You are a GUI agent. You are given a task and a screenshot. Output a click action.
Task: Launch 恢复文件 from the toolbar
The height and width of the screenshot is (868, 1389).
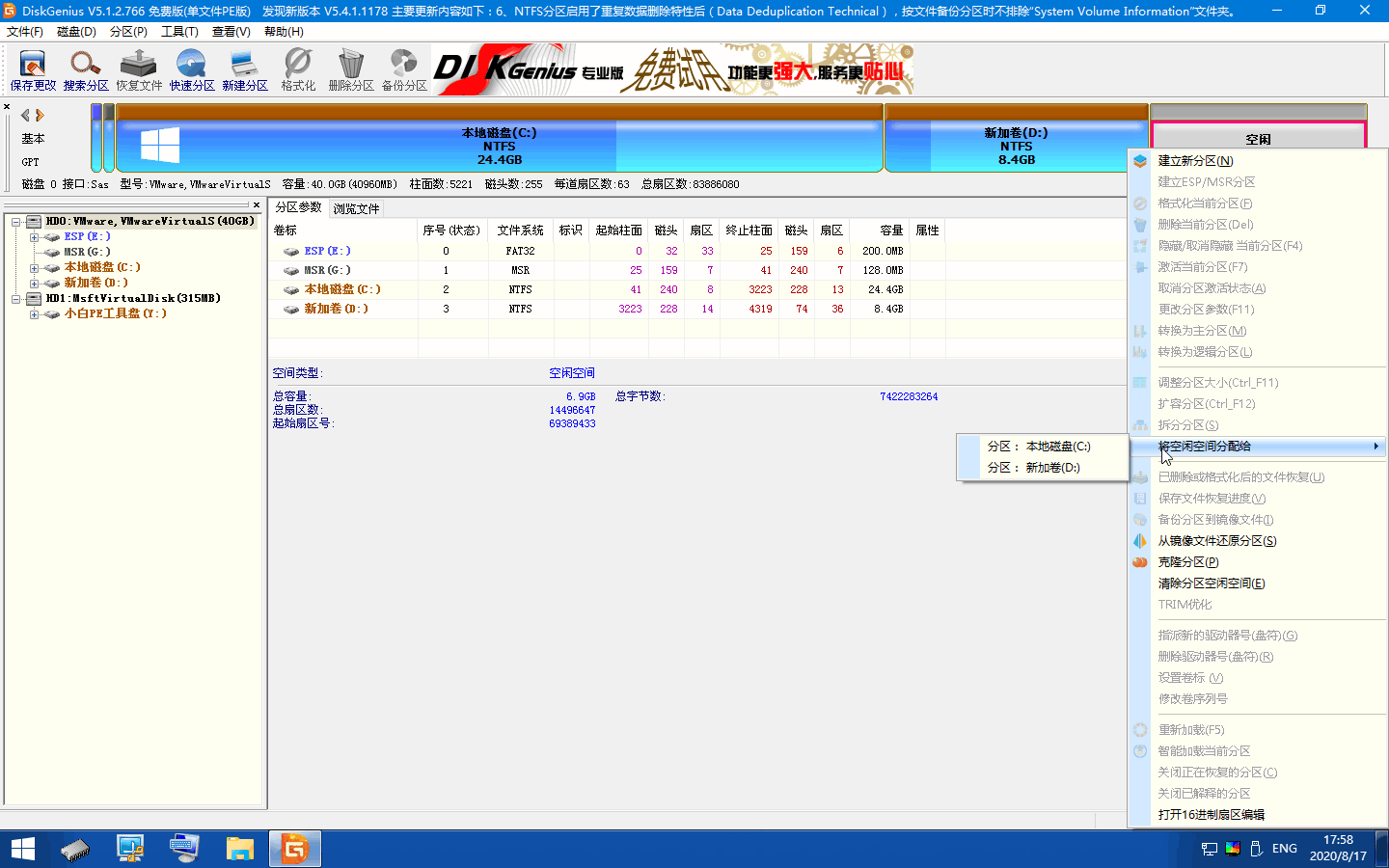(139, 71)
